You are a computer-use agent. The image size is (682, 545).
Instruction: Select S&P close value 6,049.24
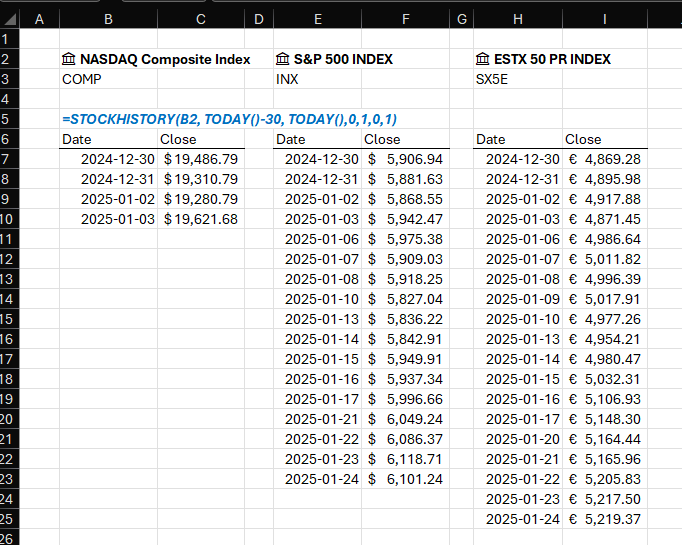(x=405, y=419)
